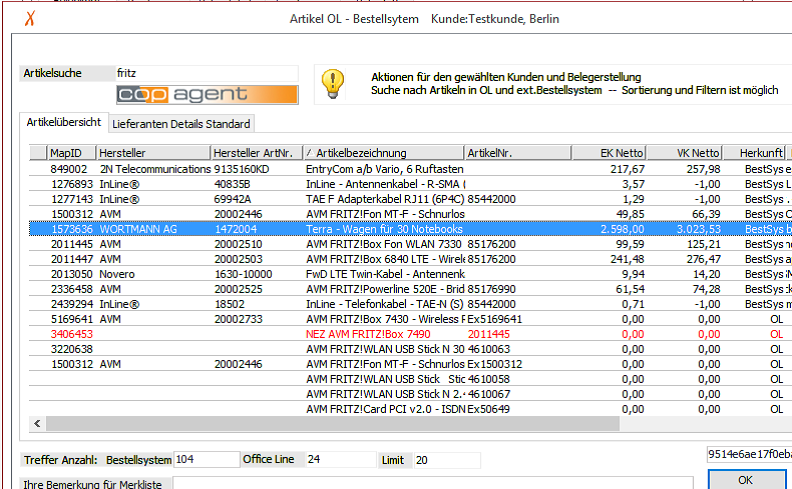
Task: Click the grid corner selector header cell
Action: pyautogui.click(x=37, y=153)
